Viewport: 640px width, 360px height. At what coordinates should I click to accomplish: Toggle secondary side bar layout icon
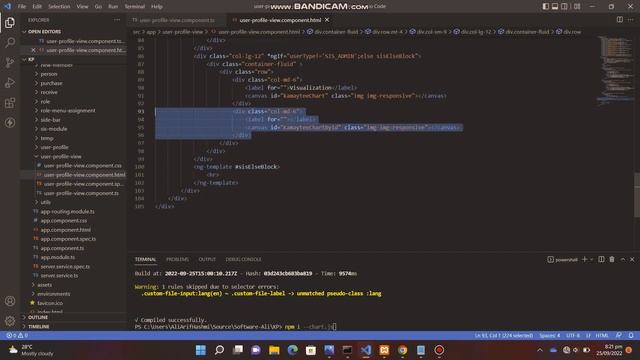point(564,7)
